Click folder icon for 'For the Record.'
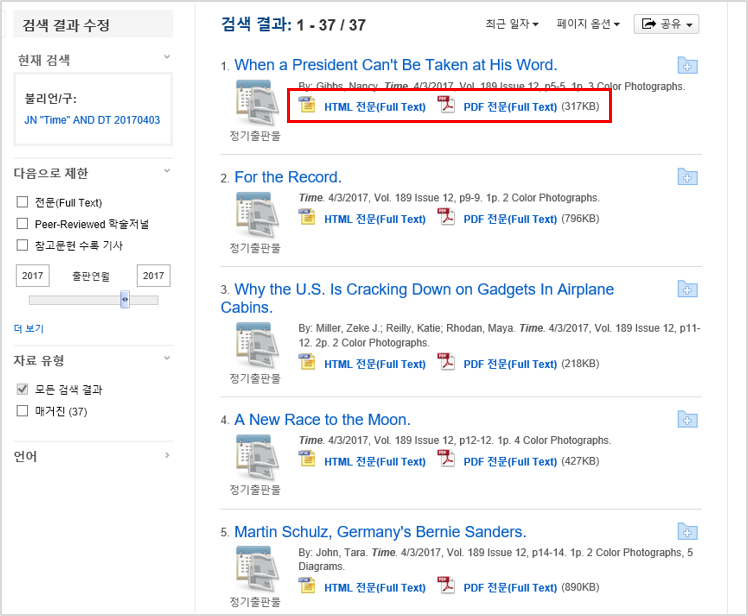Viewport: 748px width, 616px height. point(687,177)
